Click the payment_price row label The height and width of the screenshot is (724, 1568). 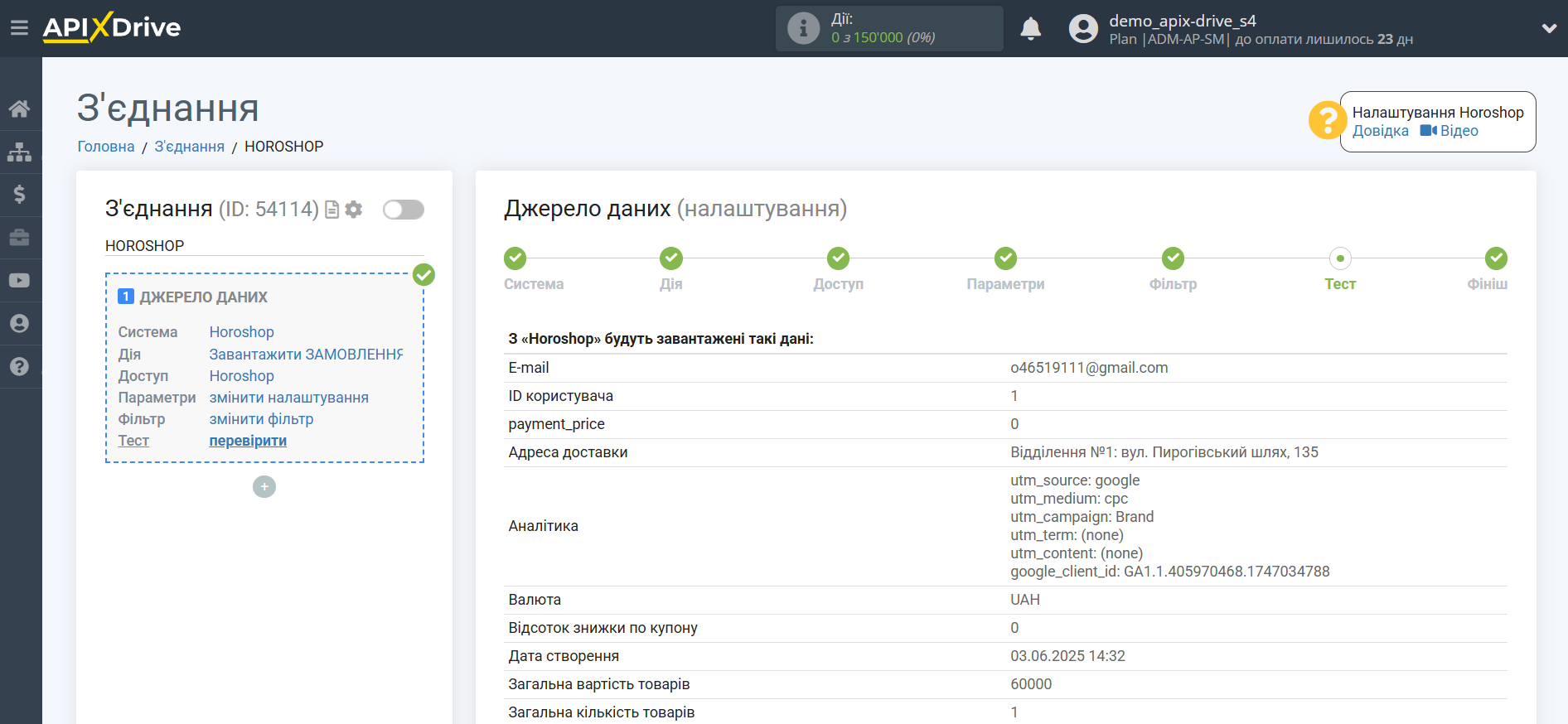point(556,424)
